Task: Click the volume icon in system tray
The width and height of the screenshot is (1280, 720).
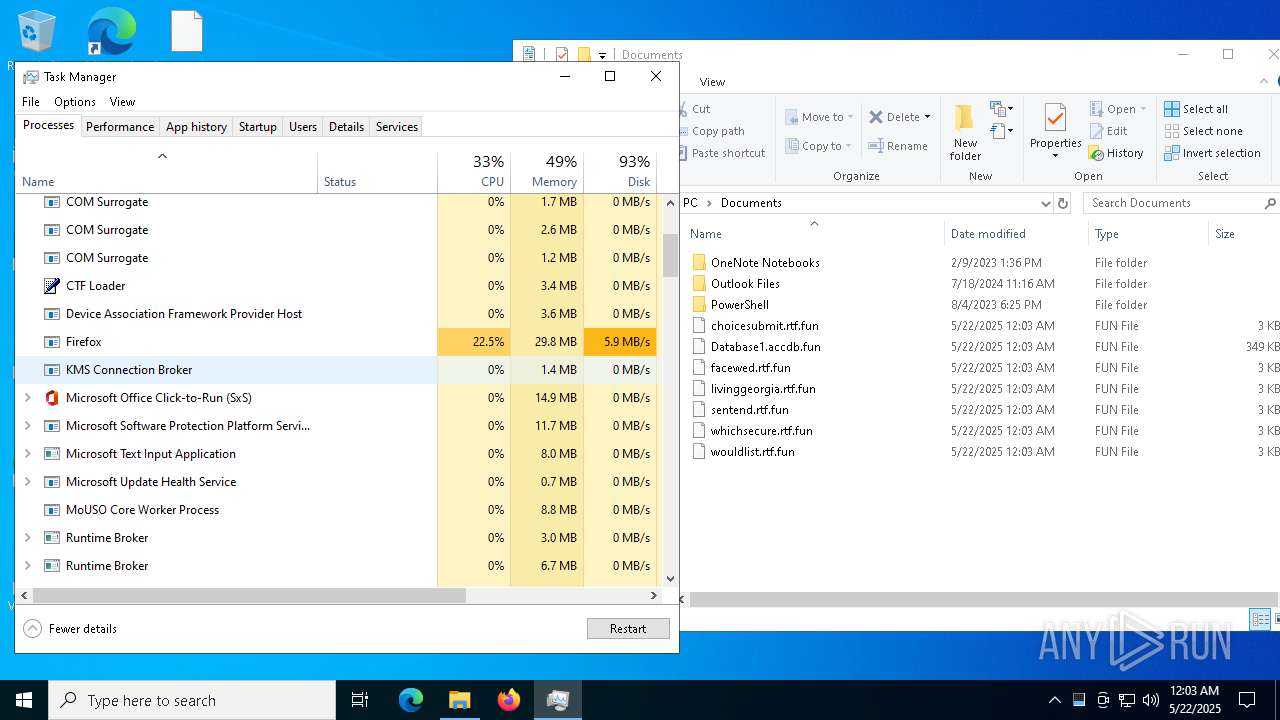Action: pyautogui.click(x=1151, y=700)
